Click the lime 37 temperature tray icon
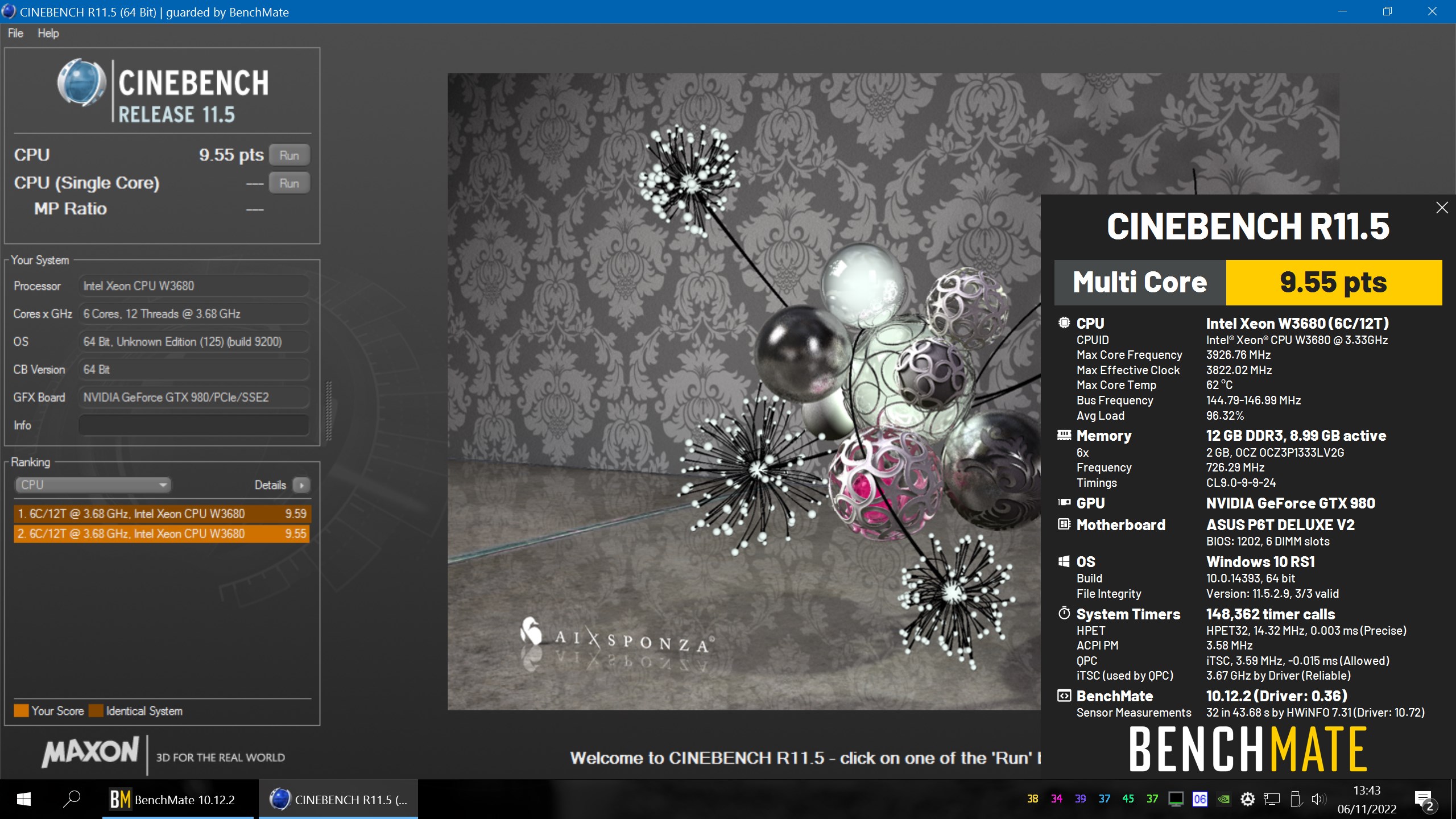This screenshot has height=819, width=1456. [x=1152, y=799]
